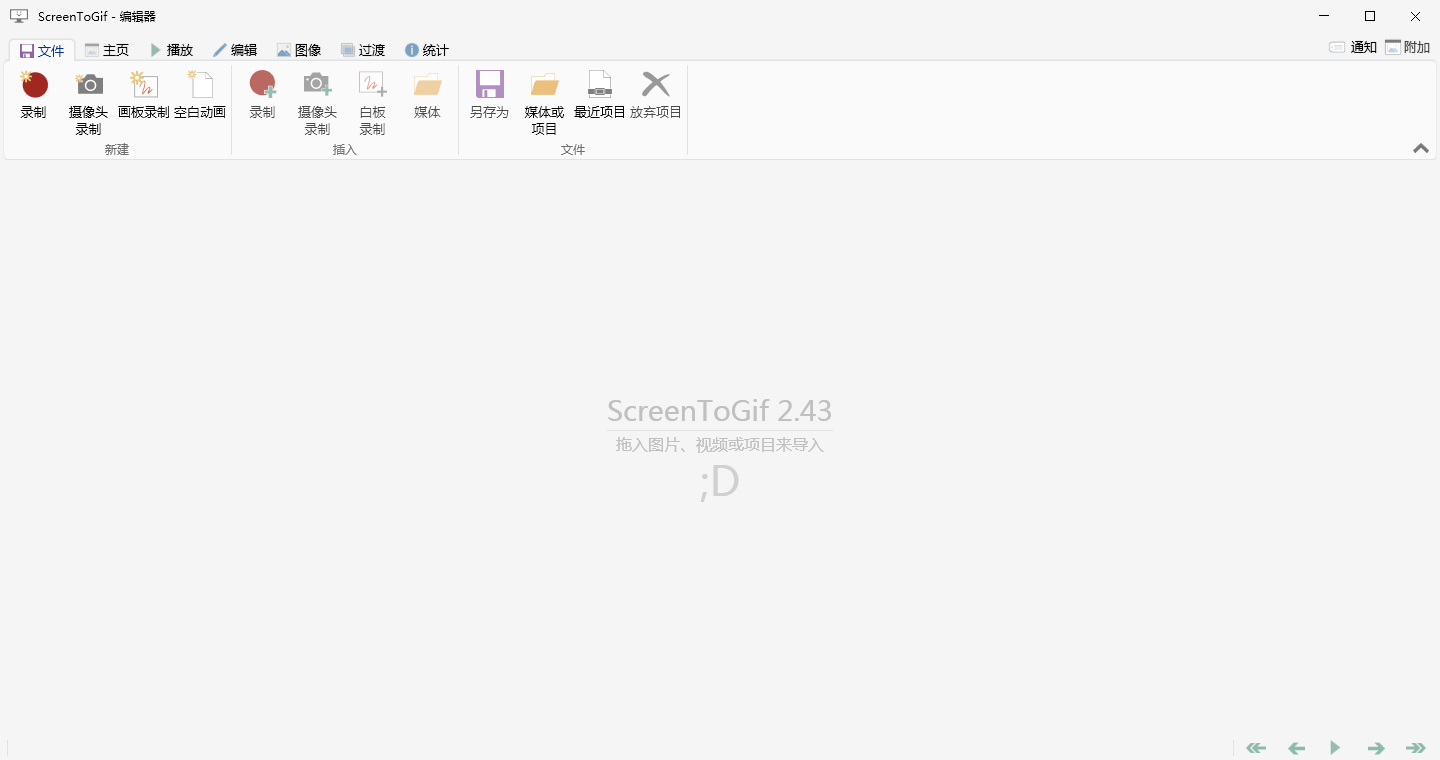Screen dimensions: 1440x760
Task: Show the 最近项目 recent projects list
Action: pos(599,86)
